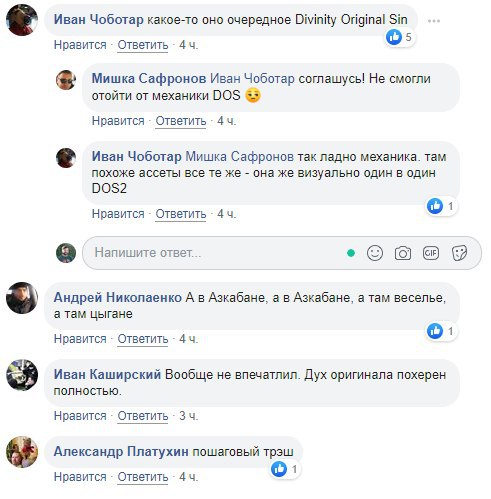
Task: View like reaction on пошаговый трэш comment
Action: 285,469
